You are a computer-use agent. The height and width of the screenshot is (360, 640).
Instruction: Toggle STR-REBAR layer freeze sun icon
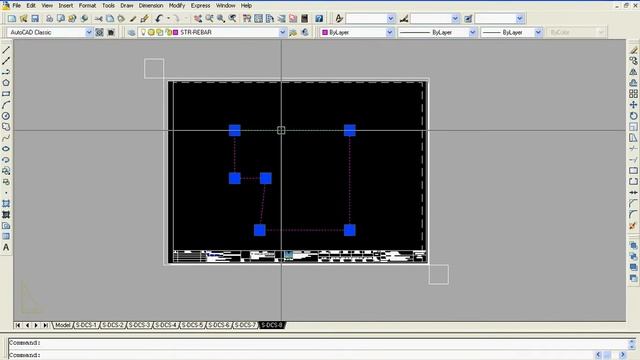pyautogui.click(x=151, y=32)
